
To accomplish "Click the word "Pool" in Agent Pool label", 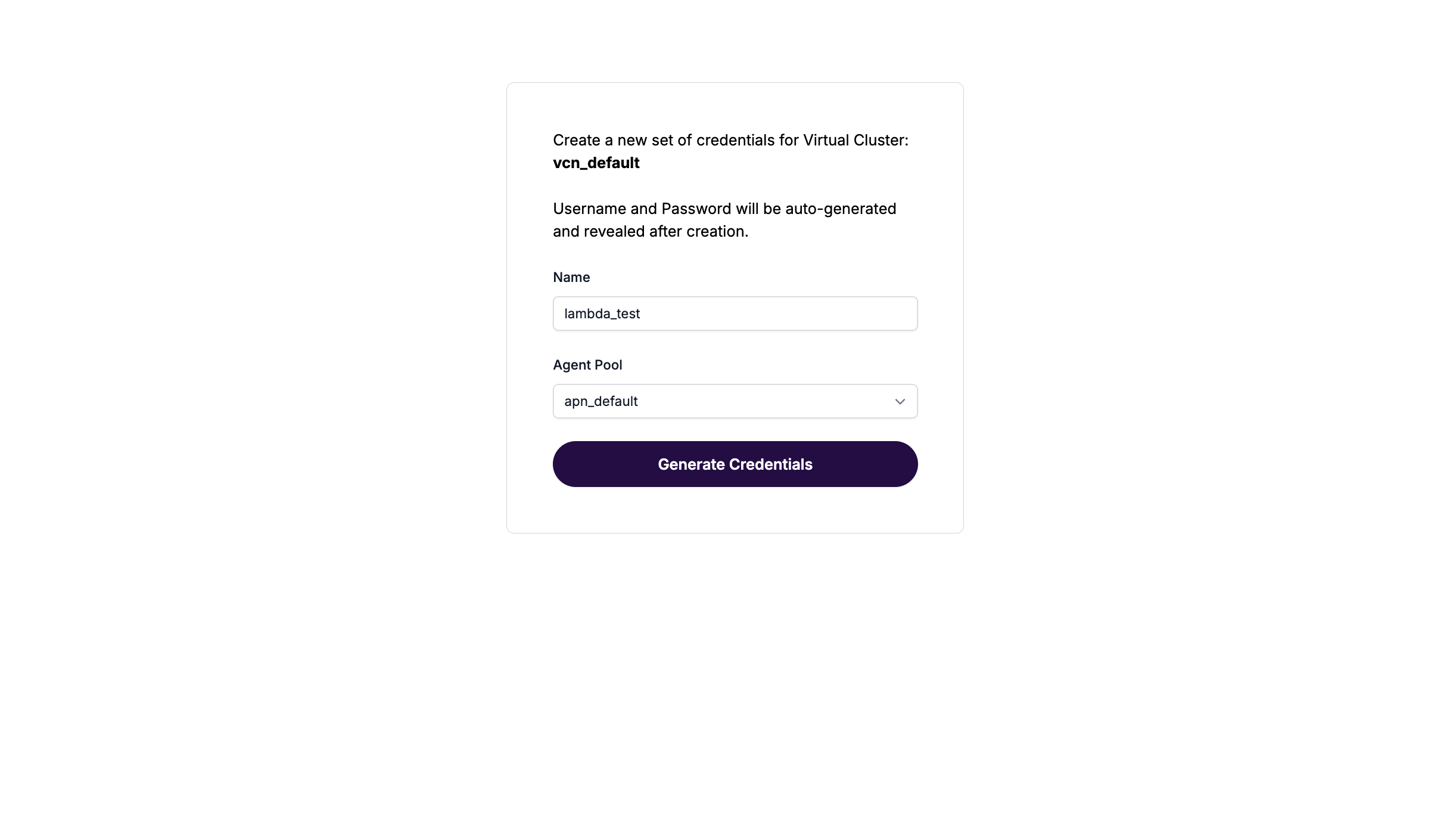I will coord(608,365).
